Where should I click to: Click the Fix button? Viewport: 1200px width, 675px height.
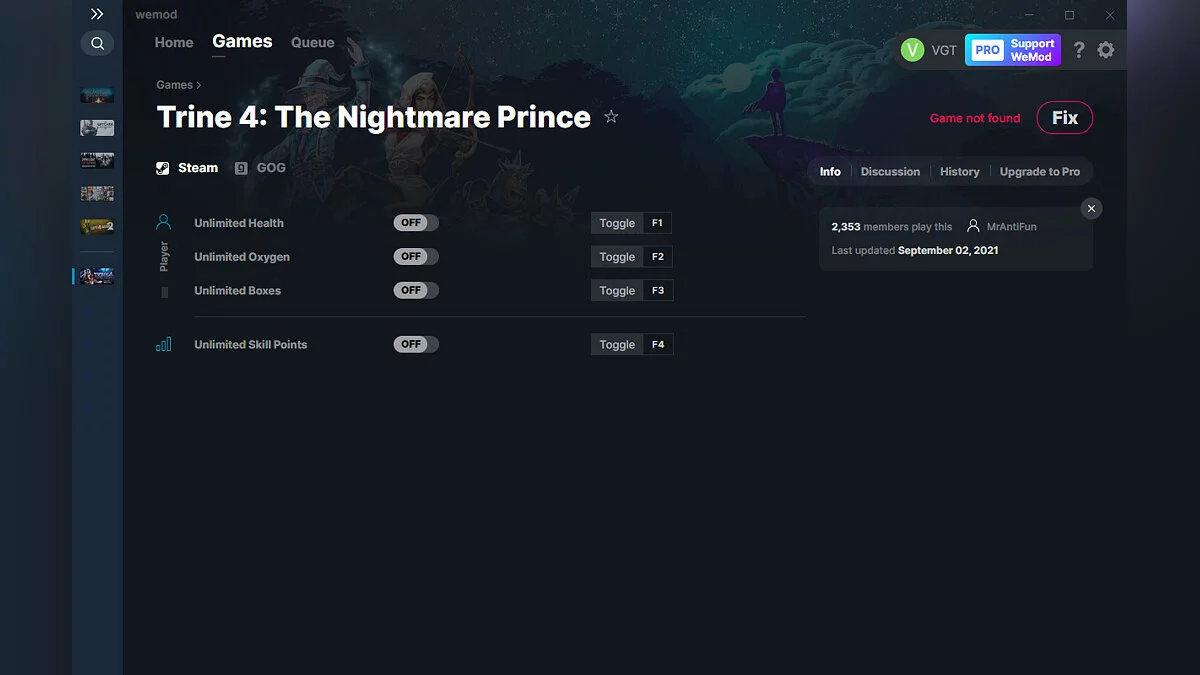[1064, 117]
